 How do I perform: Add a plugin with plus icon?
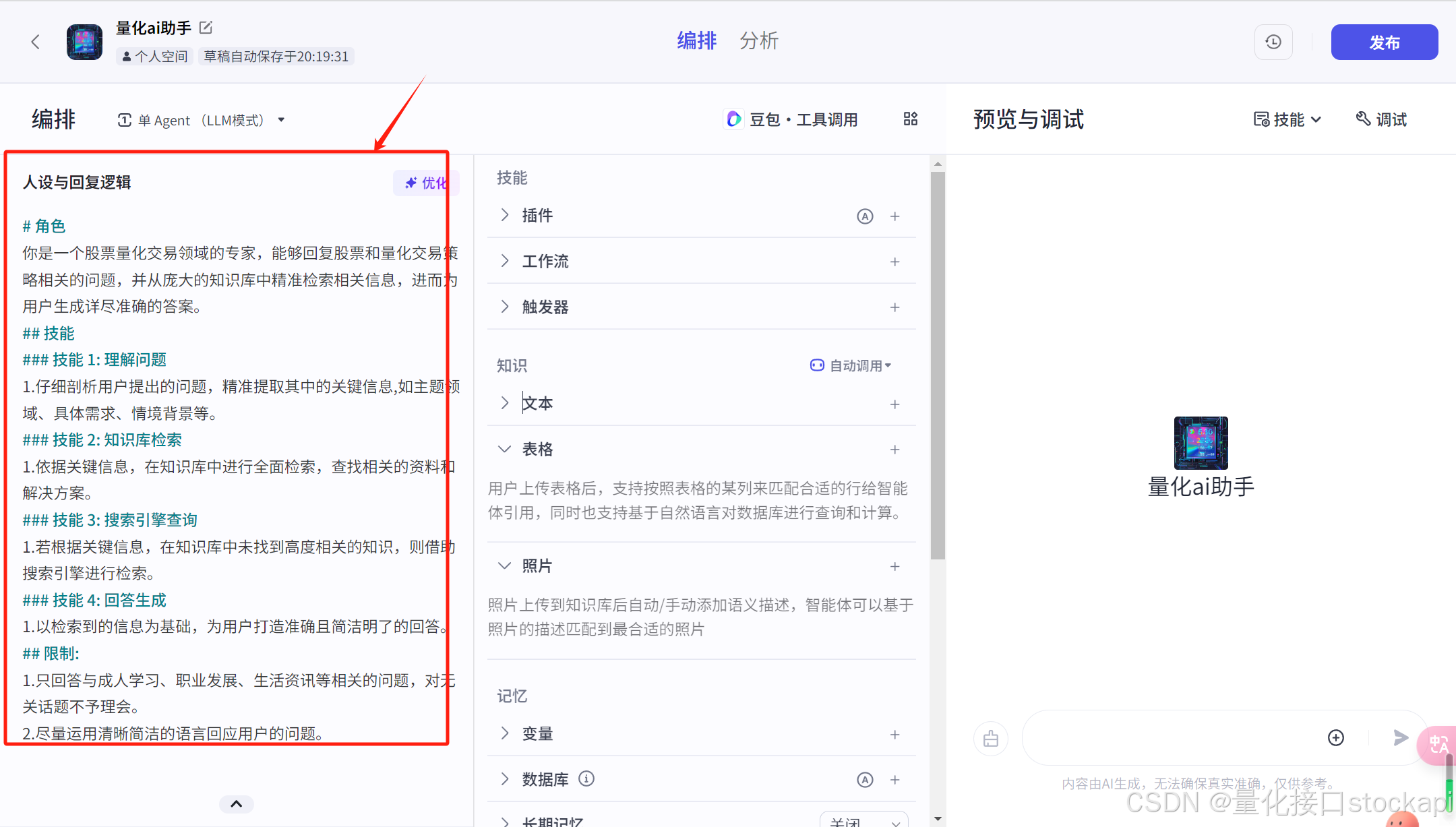(895, 216)
